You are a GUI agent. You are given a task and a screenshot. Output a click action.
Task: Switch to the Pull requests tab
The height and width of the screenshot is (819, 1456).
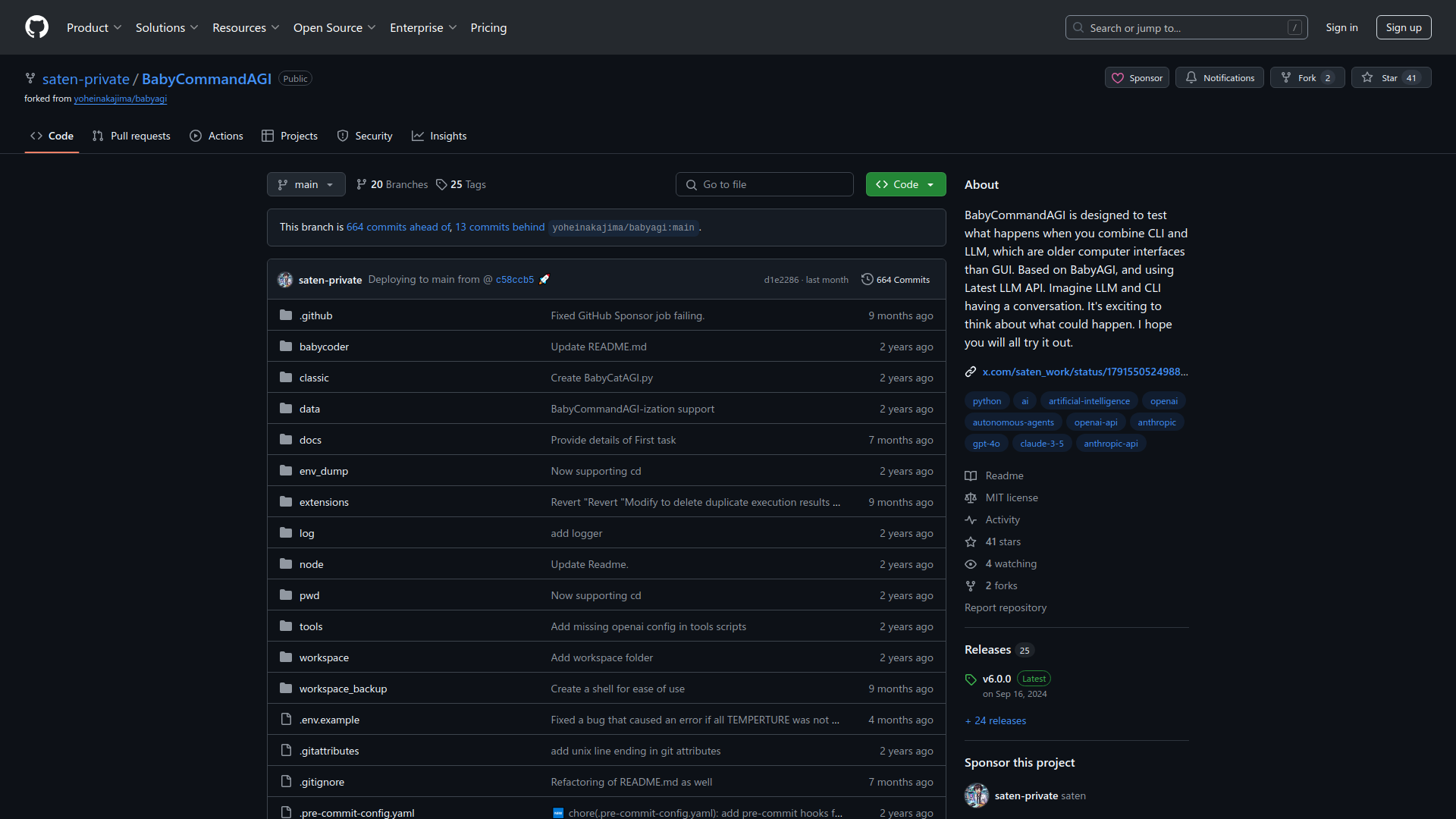tap(131, 136)
